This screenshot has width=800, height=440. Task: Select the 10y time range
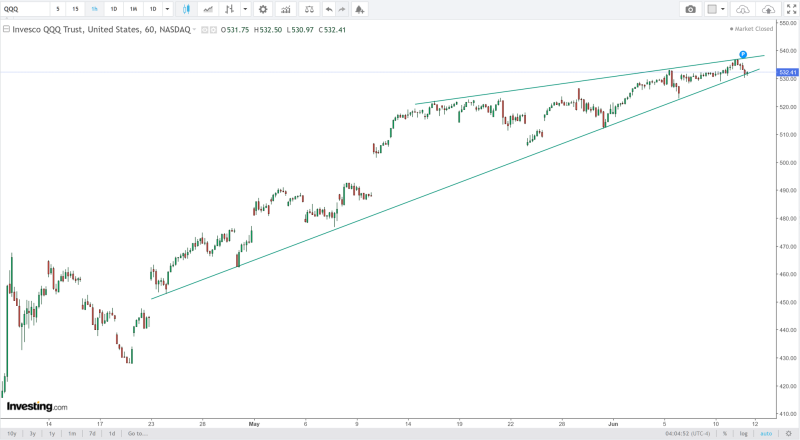point(12,433)
